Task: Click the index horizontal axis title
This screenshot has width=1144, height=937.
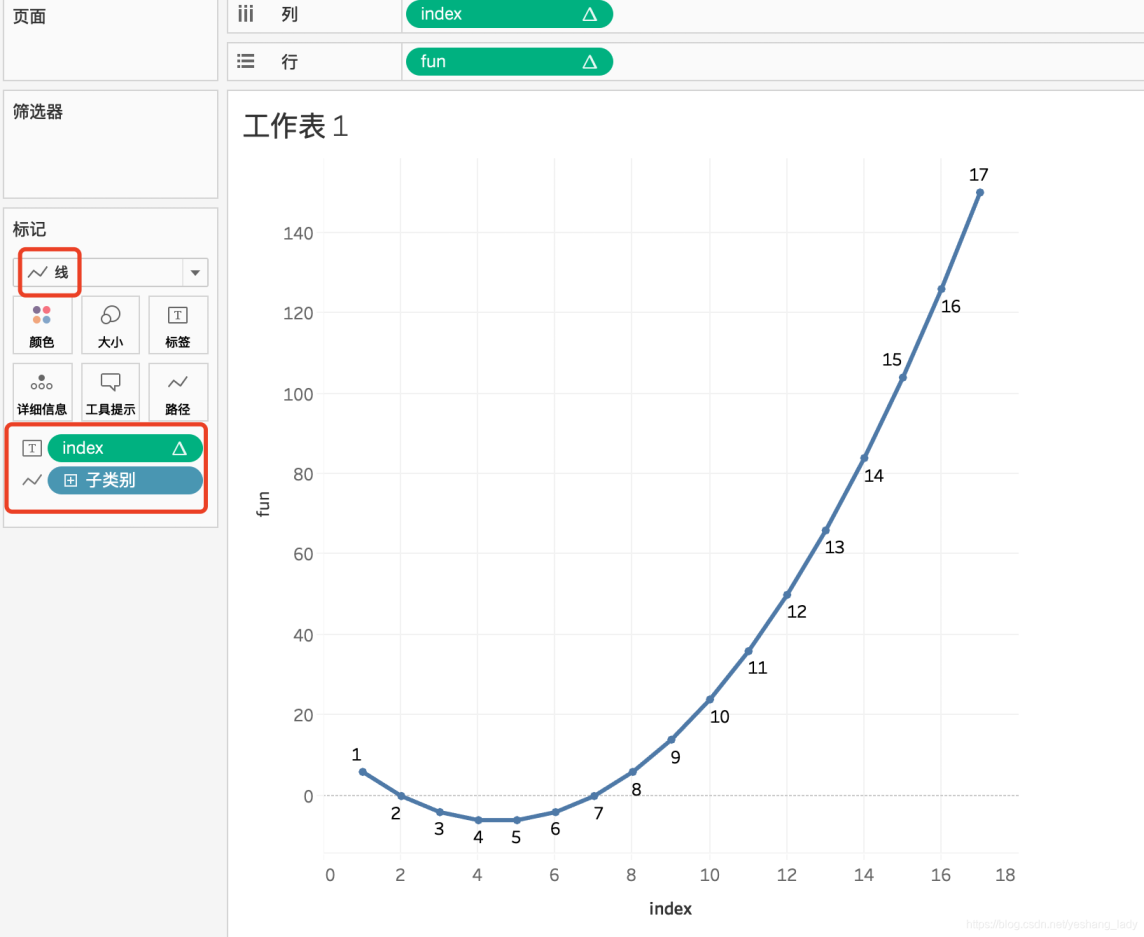Action: tap(670, 909)
